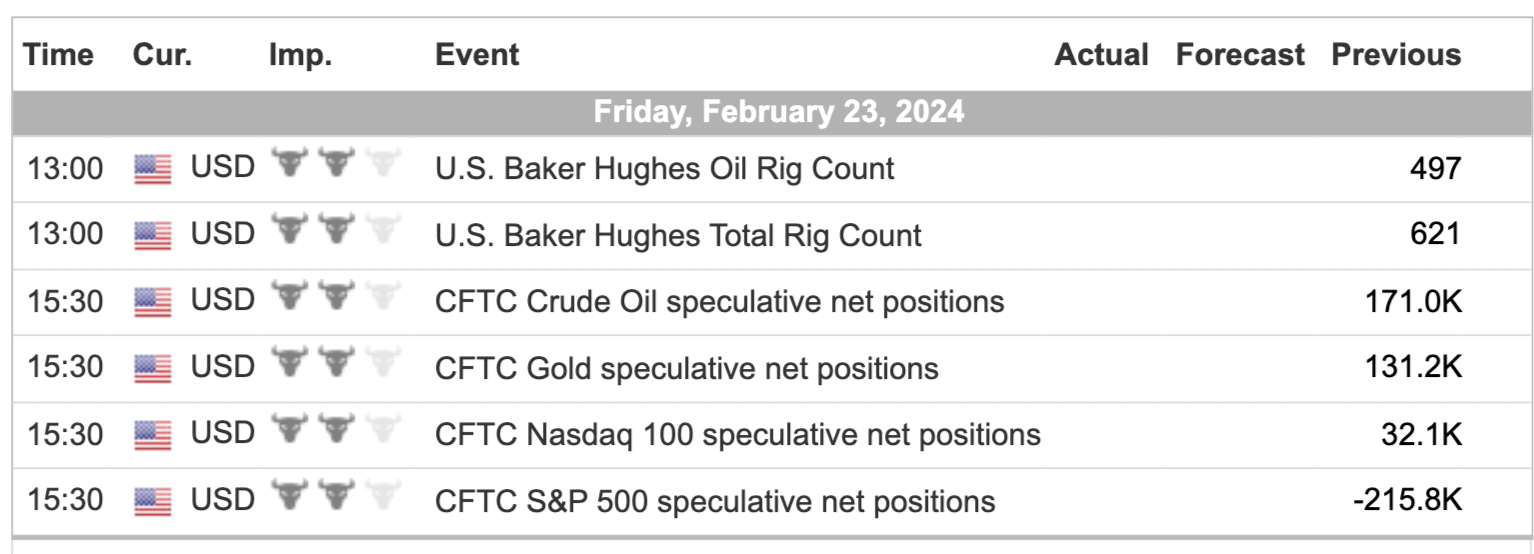Click second bull icon in Nasdaq 100 row
This screenshot has height=554, width=1534.
click(x=337, y=428)
